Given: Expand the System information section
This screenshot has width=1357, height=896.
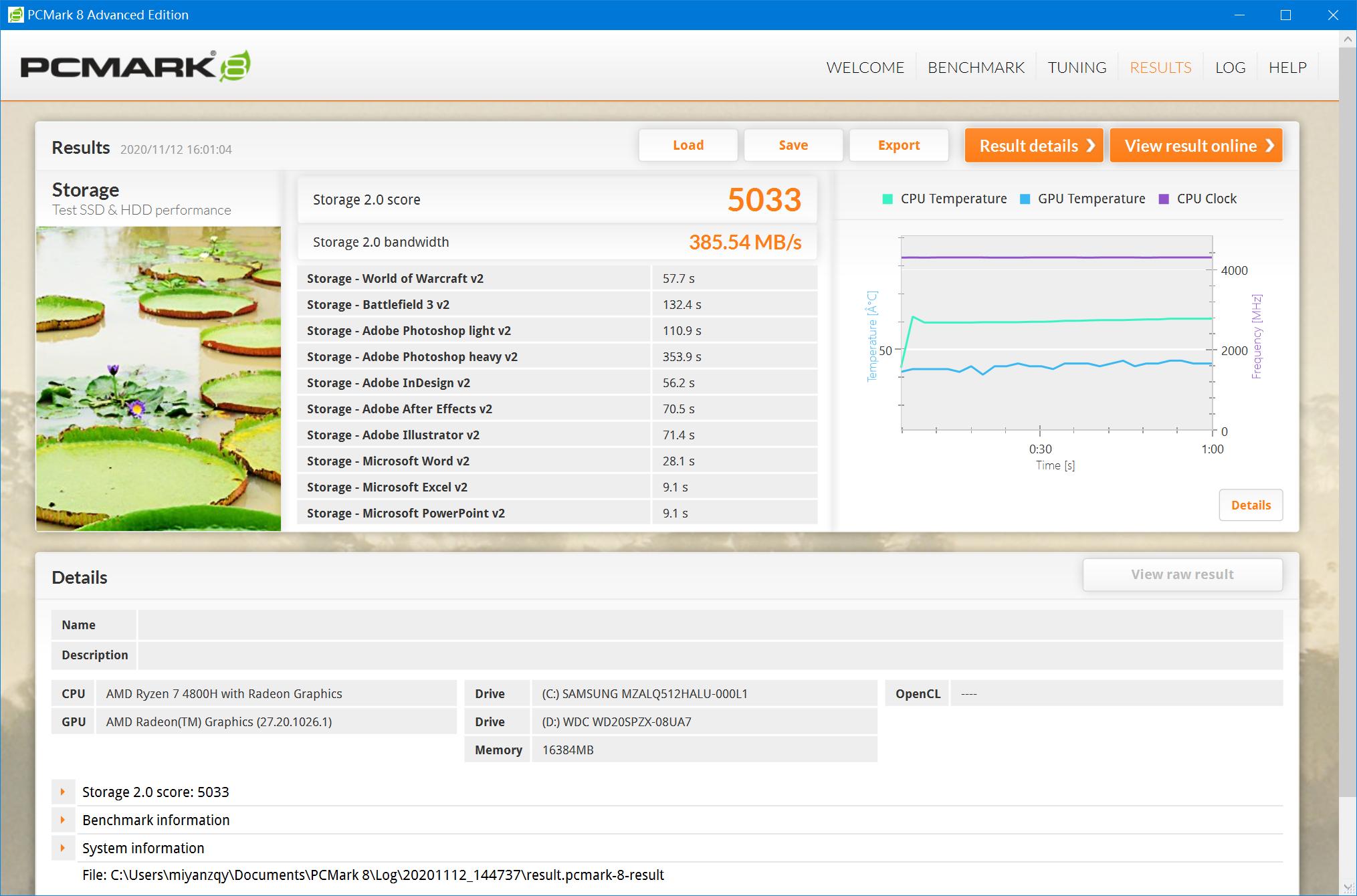Looking at the screenshot, I should 63,848.
